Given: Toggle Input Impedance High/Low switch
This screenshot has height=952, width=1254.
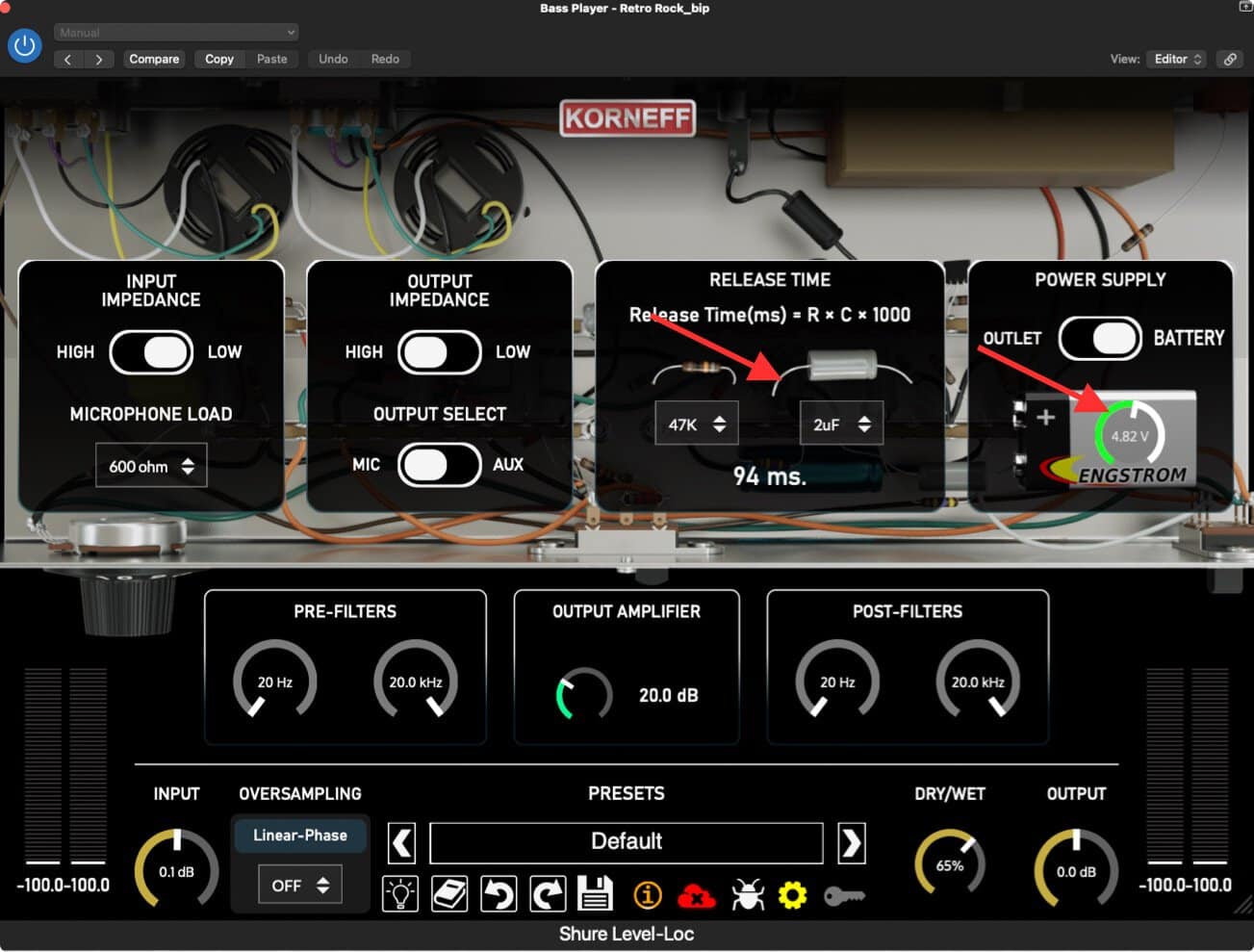Looking at the screenshot, I should (x=151, y=352).
